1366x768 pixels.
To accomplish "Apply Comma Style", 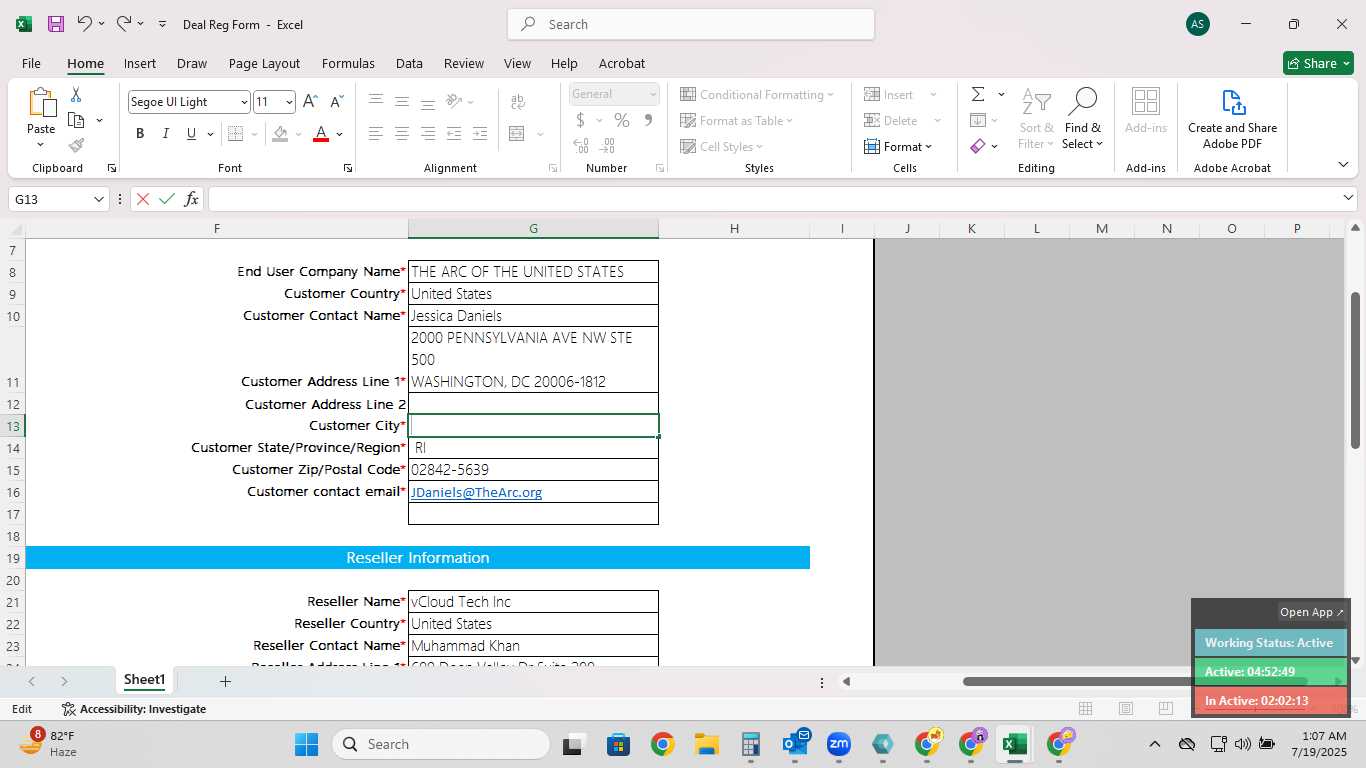I will tap(648, 120).
